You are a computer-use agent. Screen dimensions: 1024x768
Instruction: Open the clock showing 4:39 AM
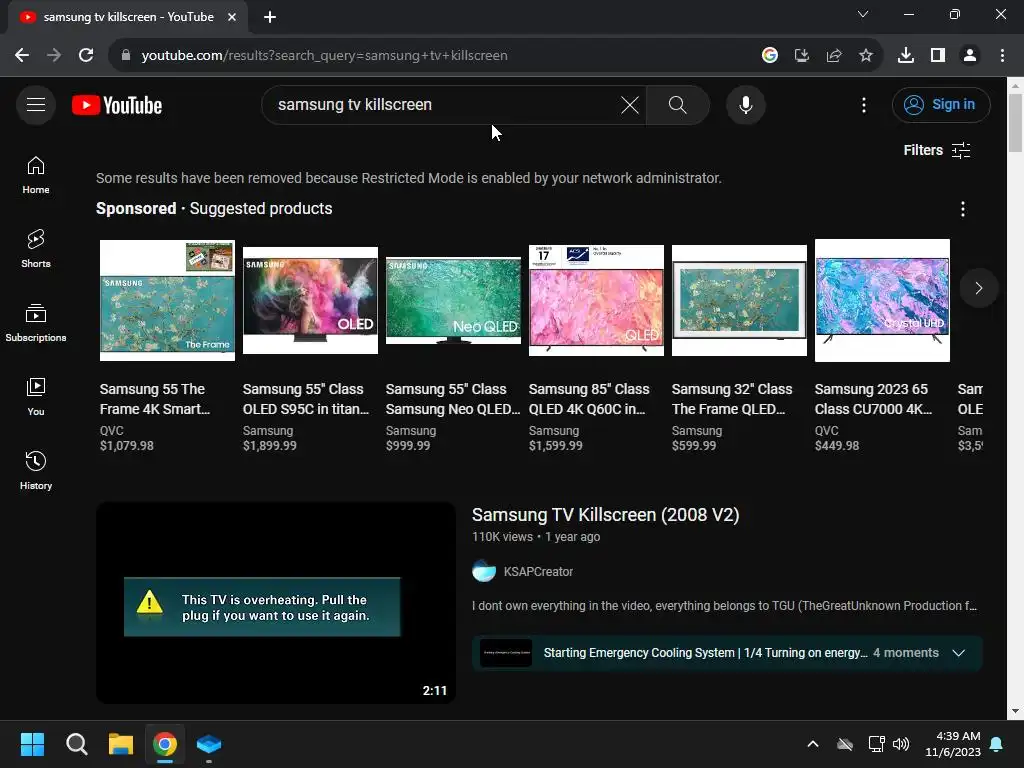[953, 744]
